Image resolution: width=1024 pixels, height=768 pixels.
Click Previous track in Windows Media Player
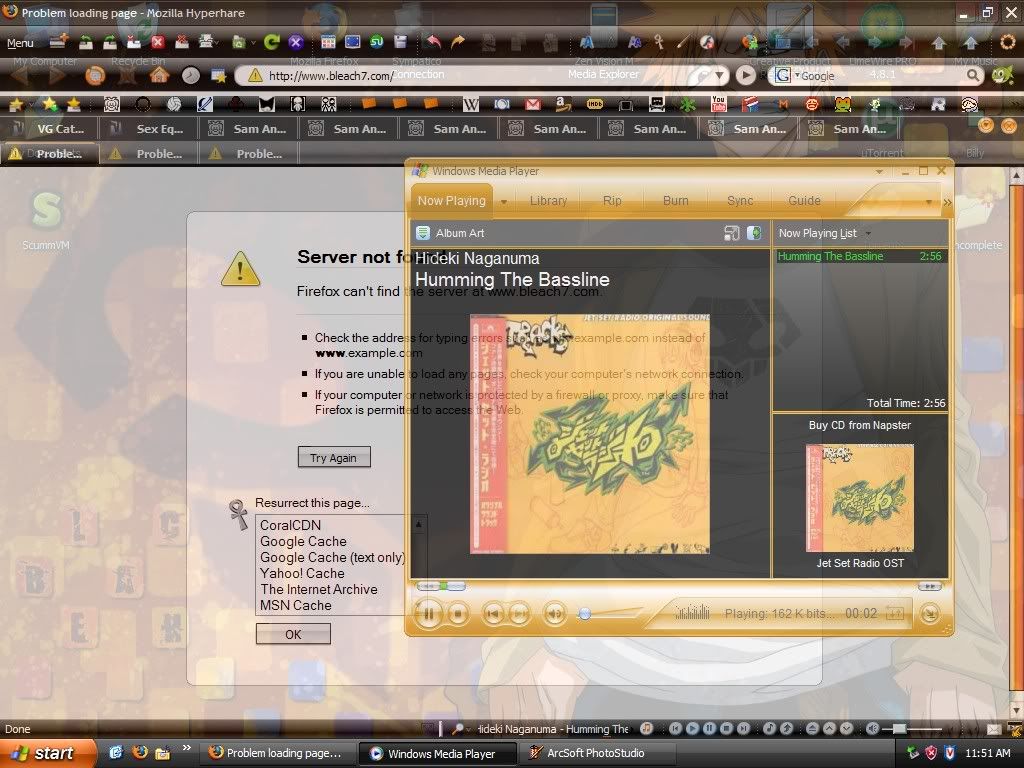point(493,614)
